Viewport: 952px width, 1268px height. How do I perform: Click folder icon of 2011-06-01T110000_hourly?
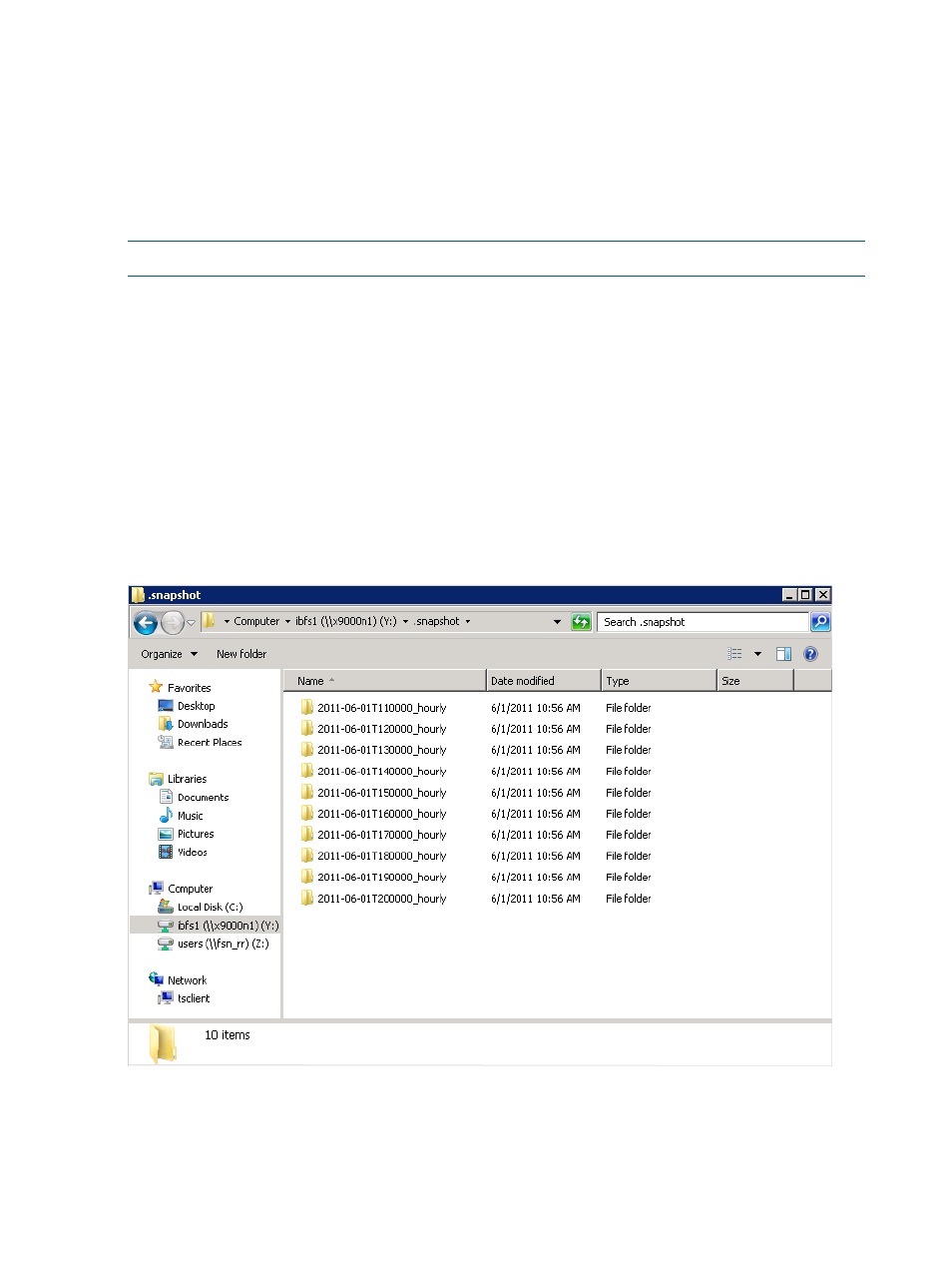point(307,707)
